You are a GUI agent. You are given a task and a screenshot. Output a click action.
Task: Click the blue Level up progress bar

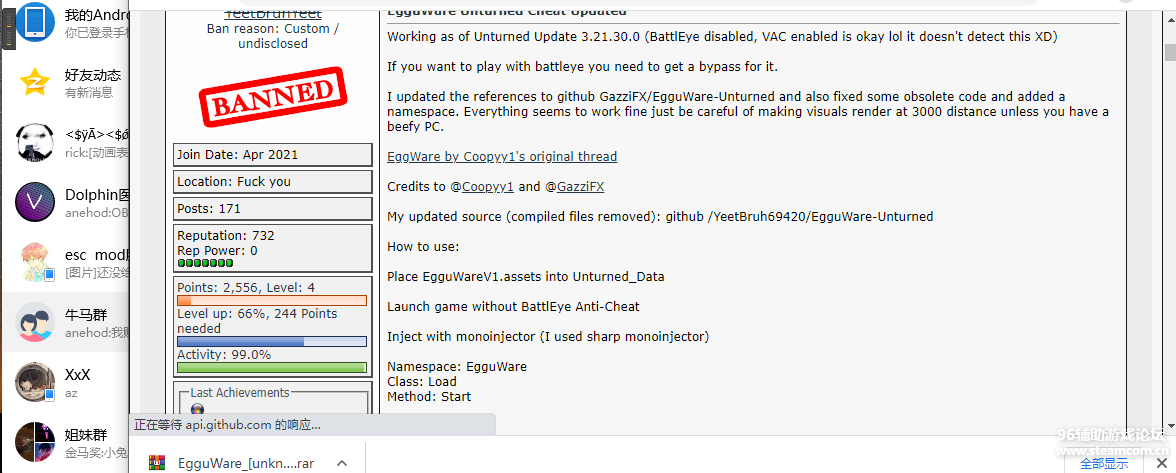click(272, 341)
